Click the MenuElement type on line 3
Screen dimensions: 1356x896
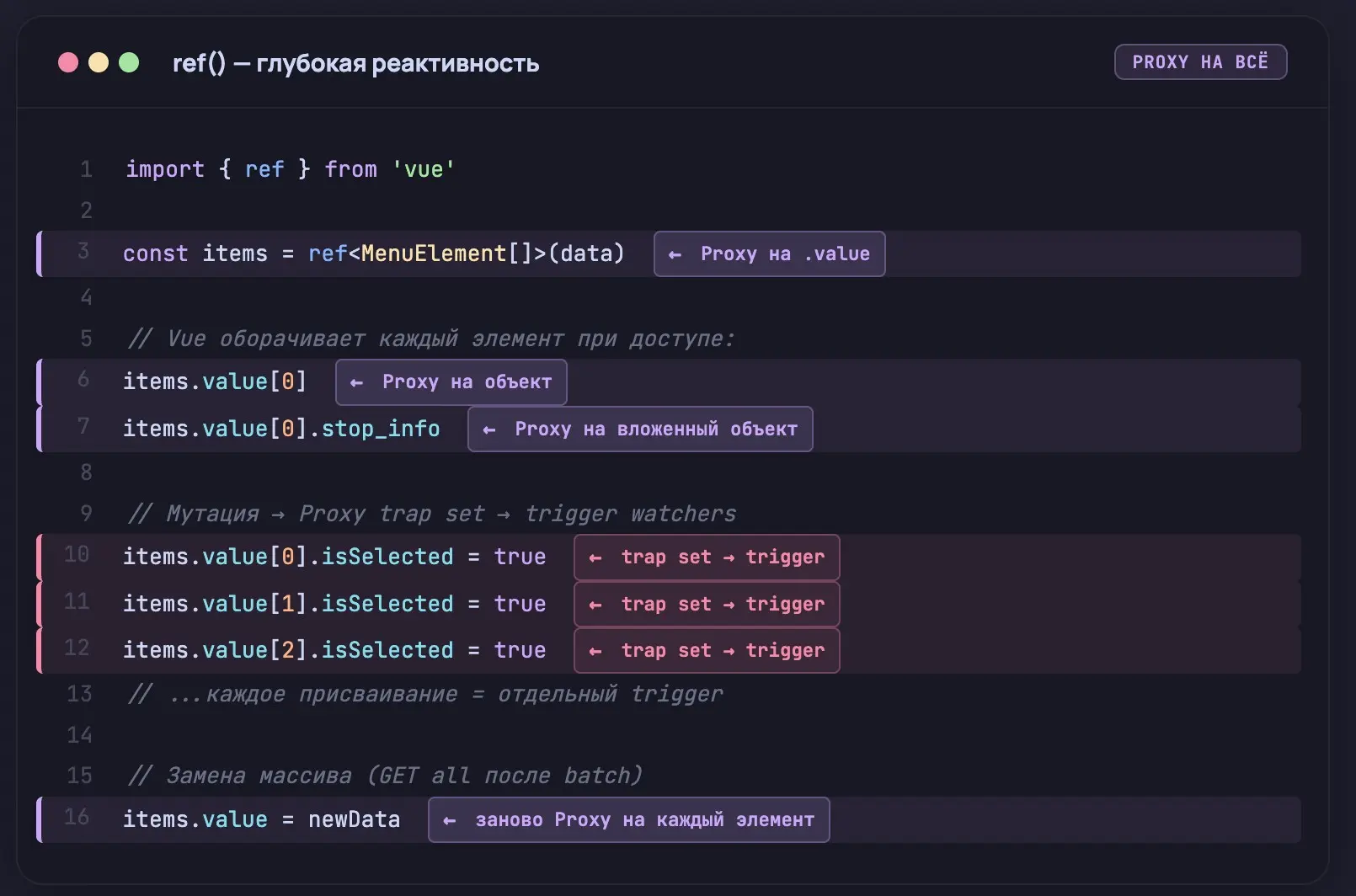(x=433, y=253)
